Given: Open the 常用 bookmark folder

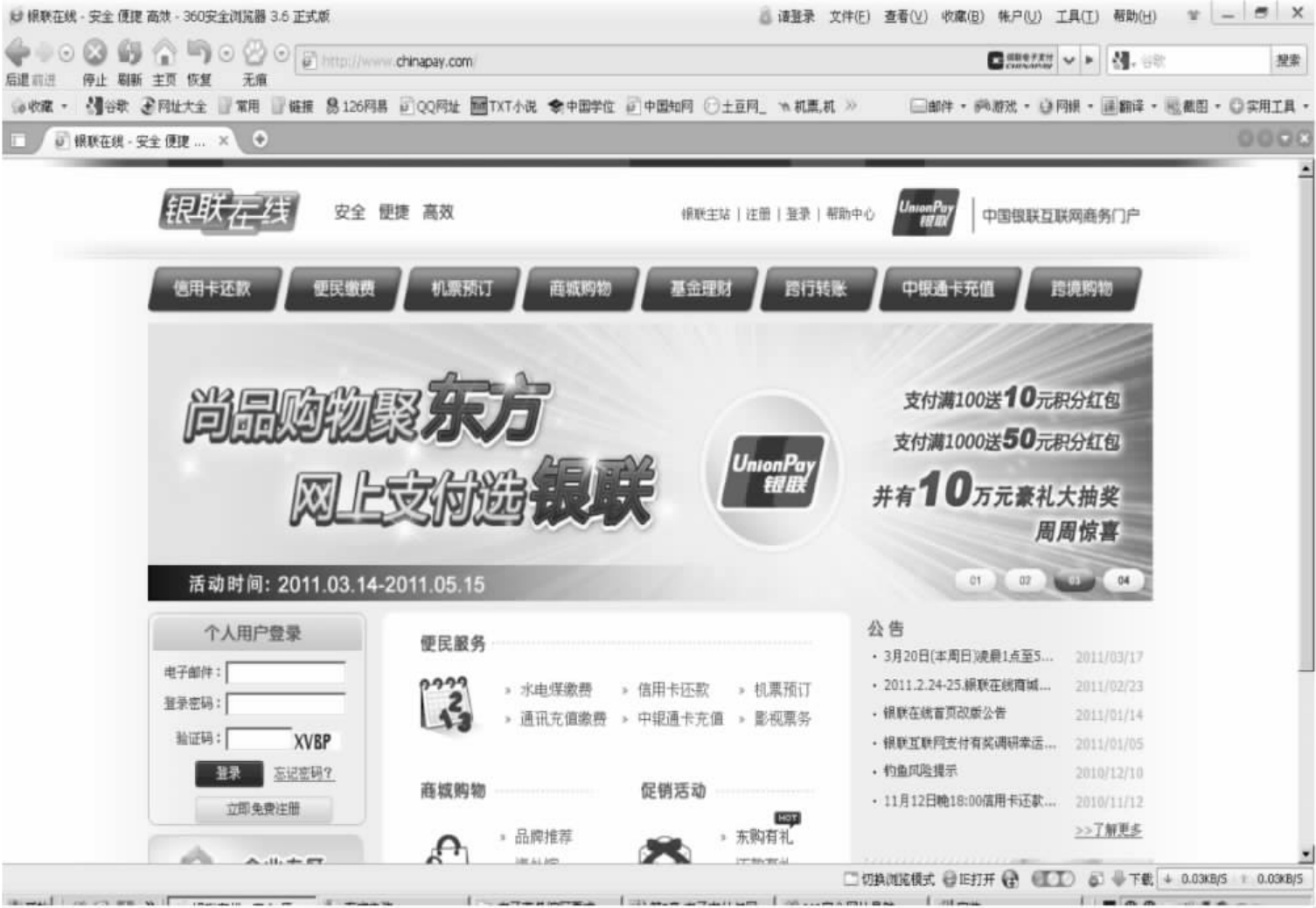Looking at the screenshot, I should pyautogui.click(x=239, y=106).
